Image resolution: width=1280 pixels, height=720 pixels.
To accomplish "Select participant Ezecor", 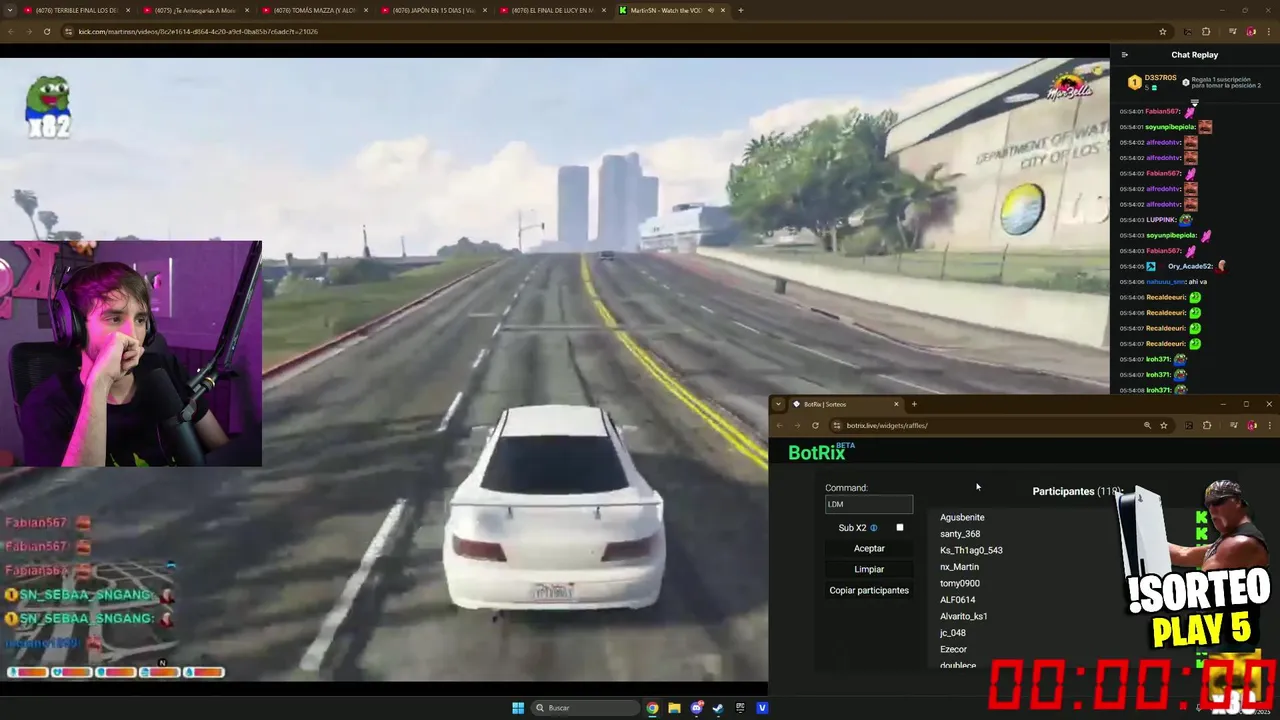I will coord(953,649).
